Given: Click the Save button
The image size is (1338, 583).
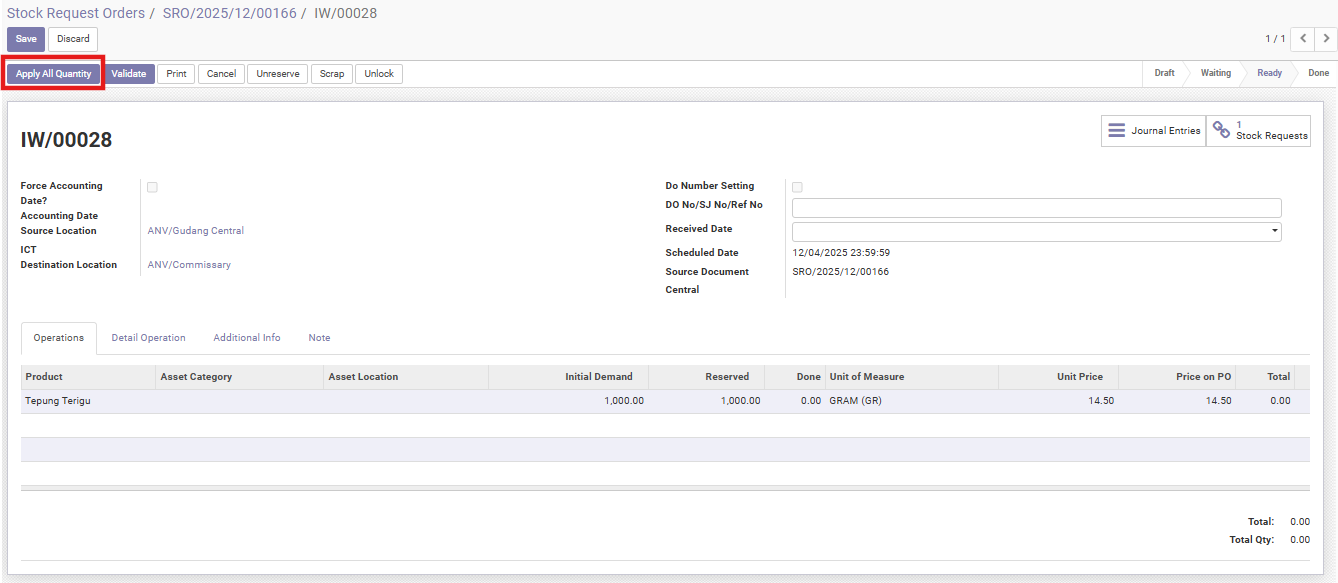Looking at the screenshot, I should [x=26, y=39].
